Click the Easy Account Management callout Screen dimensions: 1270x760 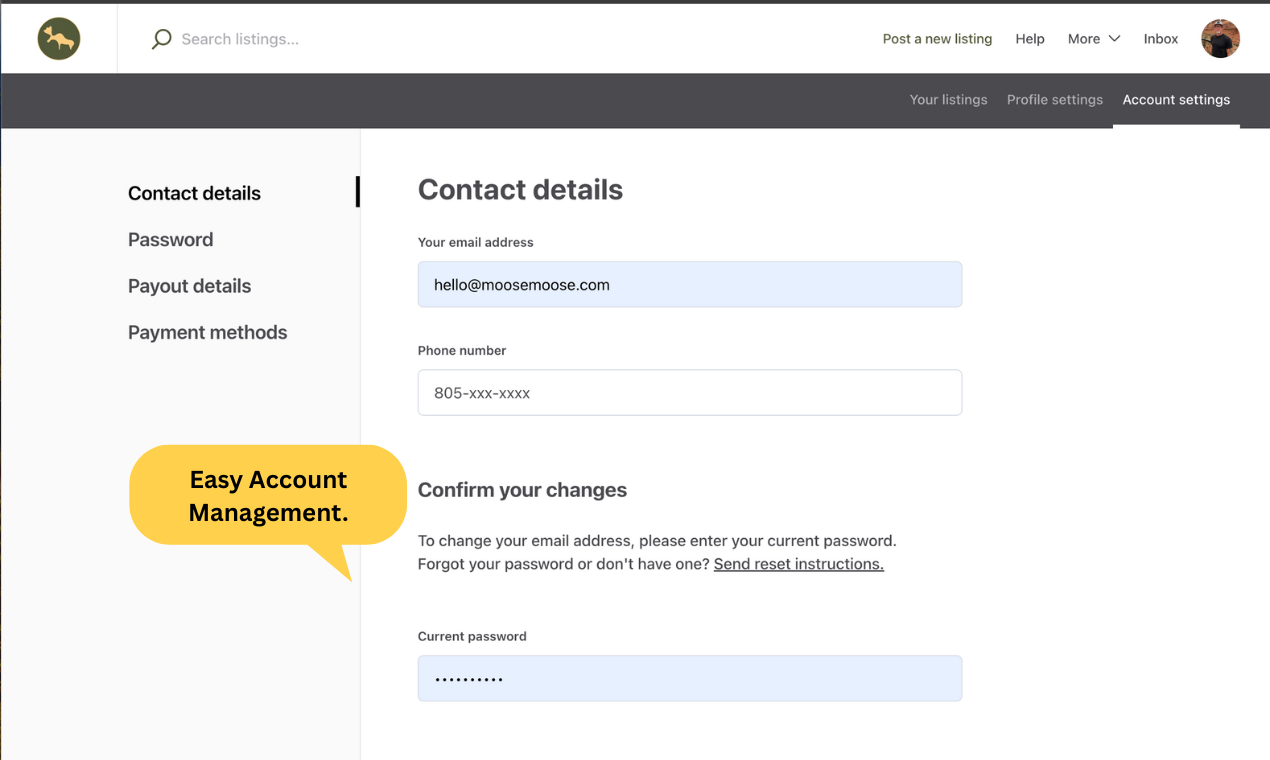(268, 496)
